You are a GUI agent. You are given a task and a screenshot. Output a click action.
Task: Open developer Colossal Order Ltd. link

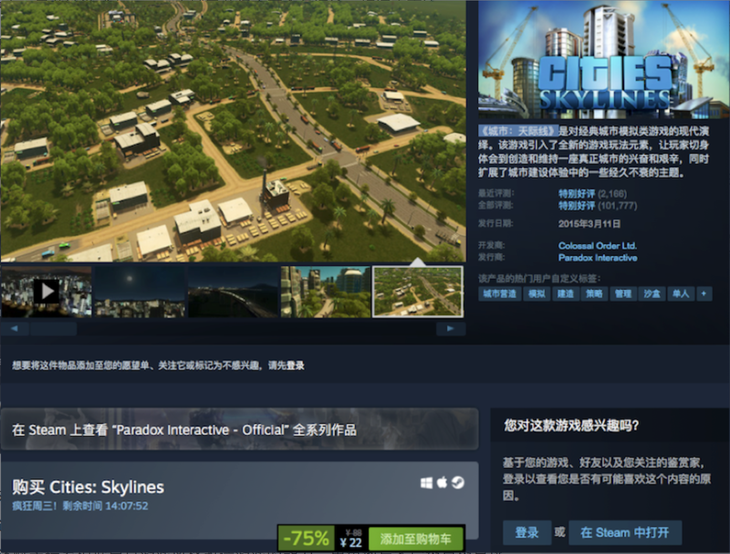click(x=597, y=246)
